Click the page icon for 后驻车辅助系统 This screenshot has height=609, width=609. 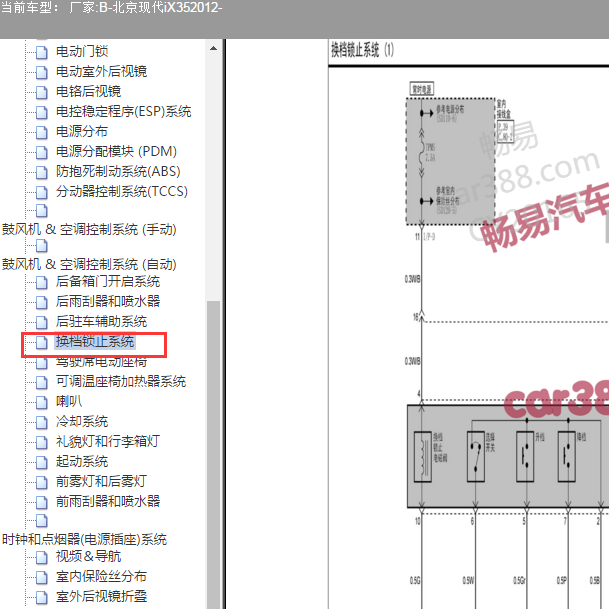click(x=42, y=322)
